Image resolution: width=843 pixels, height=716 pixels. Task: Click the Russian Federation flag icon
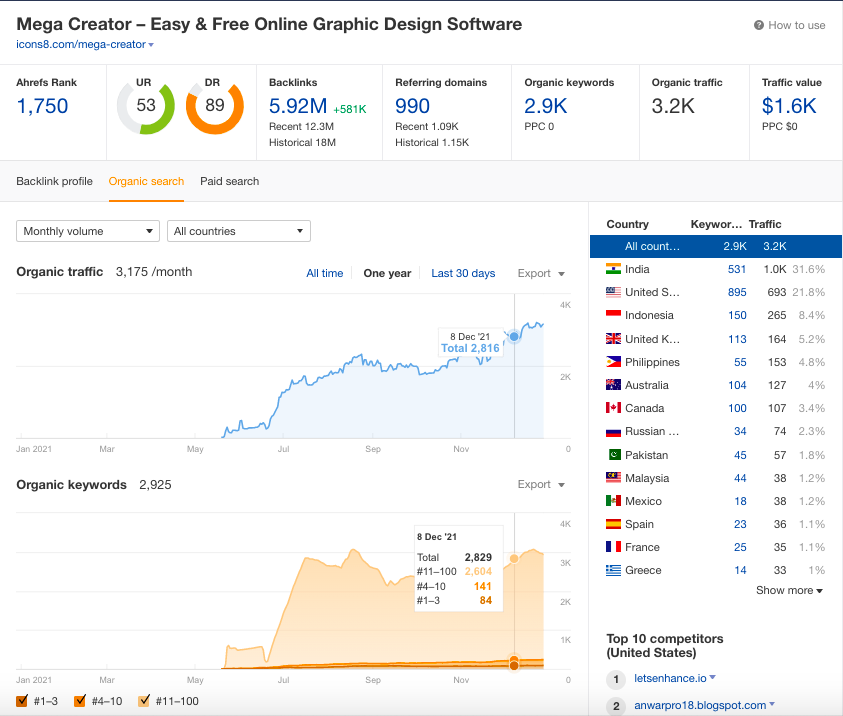(x=613, y=431)
